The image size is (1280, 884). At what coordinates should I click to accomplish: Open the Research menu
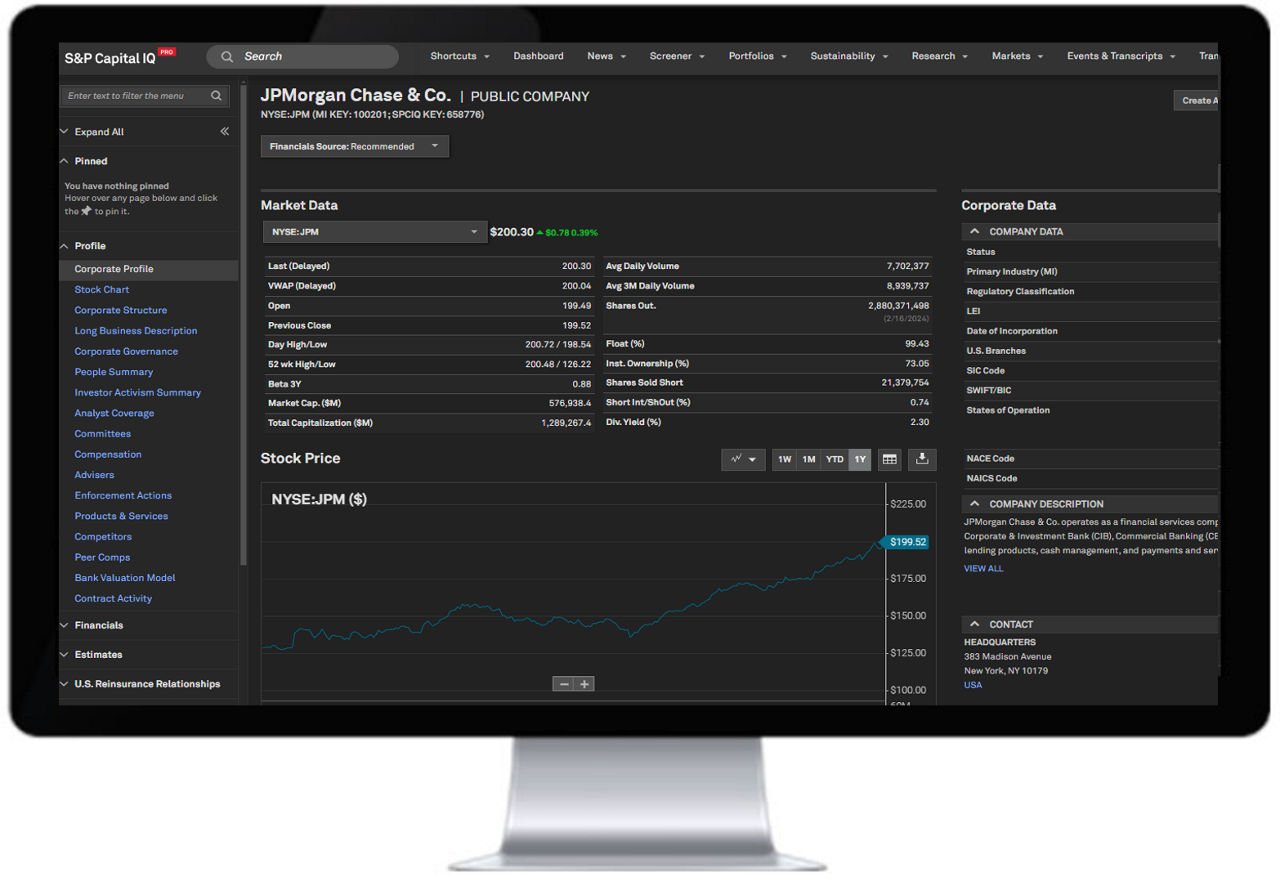click(940, 57)
